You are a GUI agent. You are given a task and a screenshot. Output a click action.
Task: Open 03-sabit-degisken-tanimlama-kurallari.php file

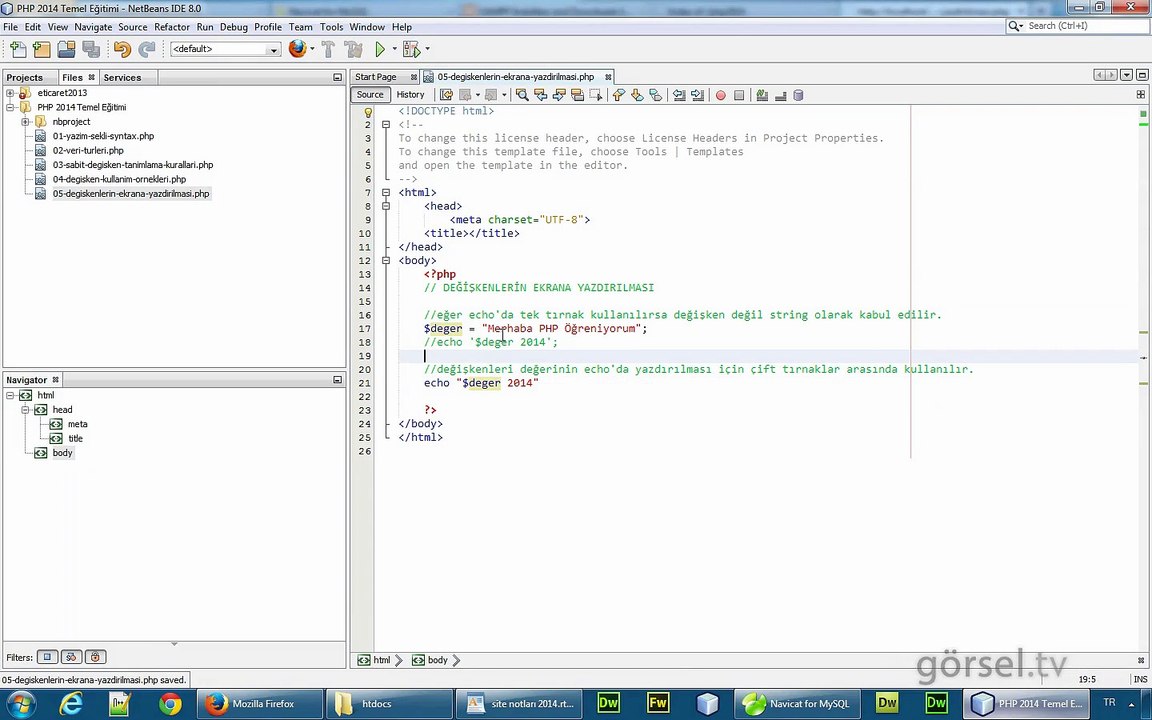click(132, 165)
